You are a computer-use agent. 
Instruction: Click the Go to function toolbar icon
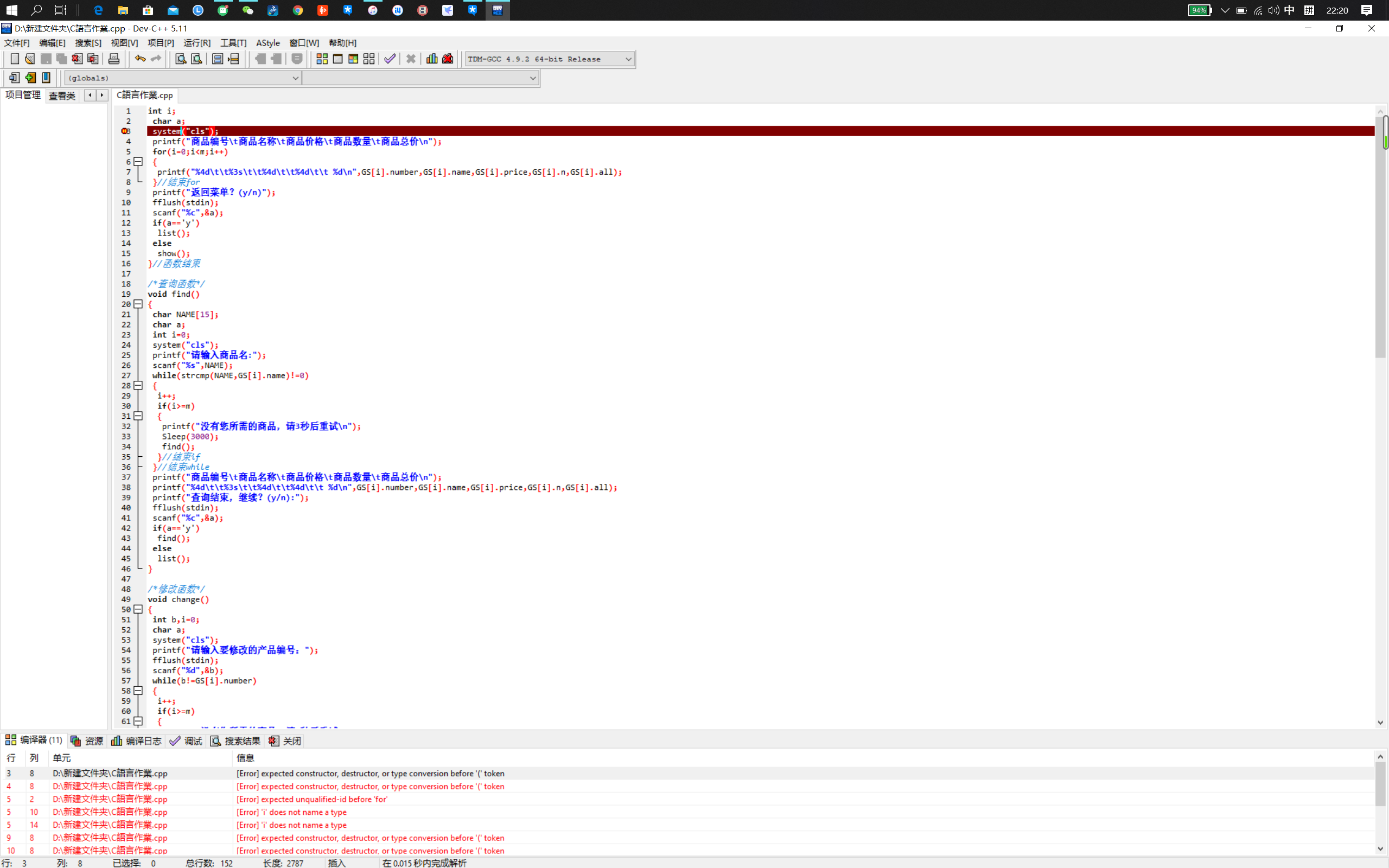[x=218, y=59]
